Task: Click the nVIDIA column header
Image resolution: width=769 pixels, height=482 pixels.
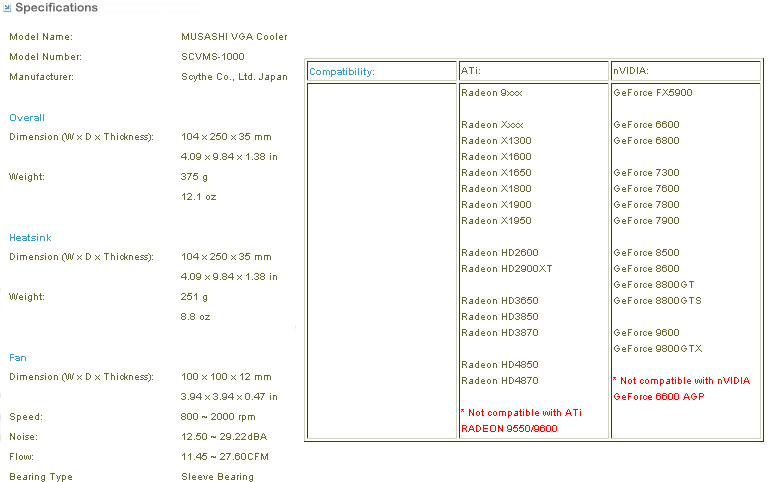Action: click(631, 72)
